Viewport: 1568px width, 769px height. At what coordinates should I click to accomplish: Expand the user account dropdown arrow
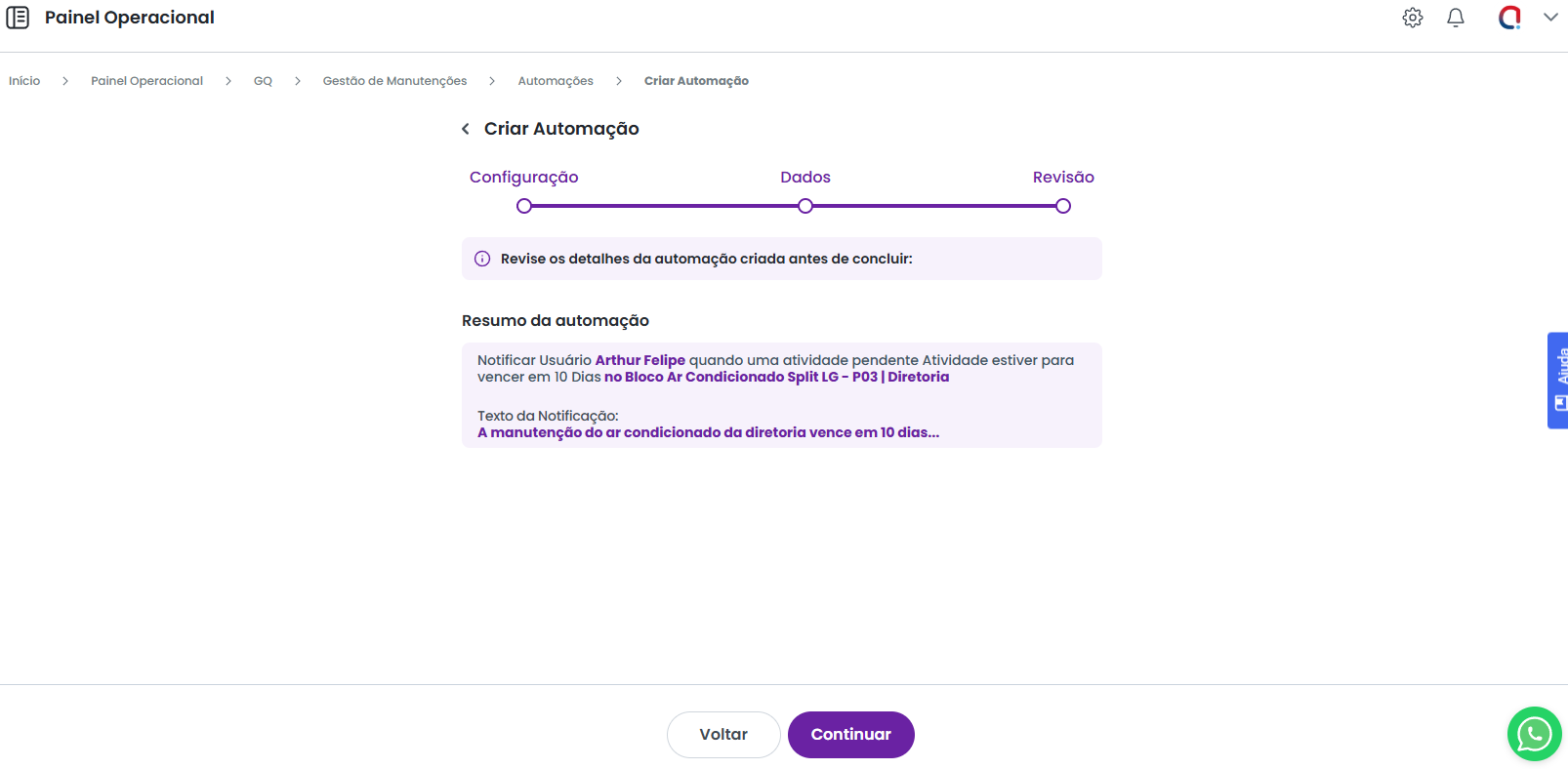point(1550,18)
